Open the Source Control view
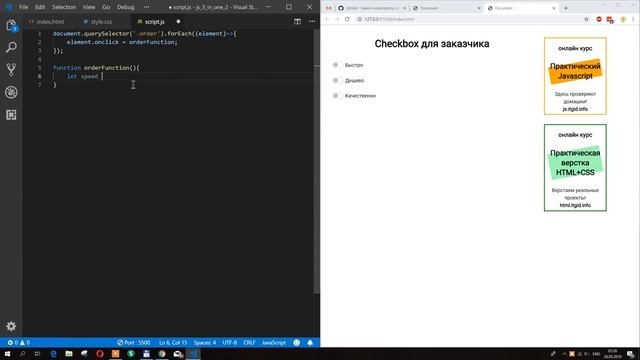The height and width of the screenshot is (360, 640). pyautogui.click(x=11, y=70)
